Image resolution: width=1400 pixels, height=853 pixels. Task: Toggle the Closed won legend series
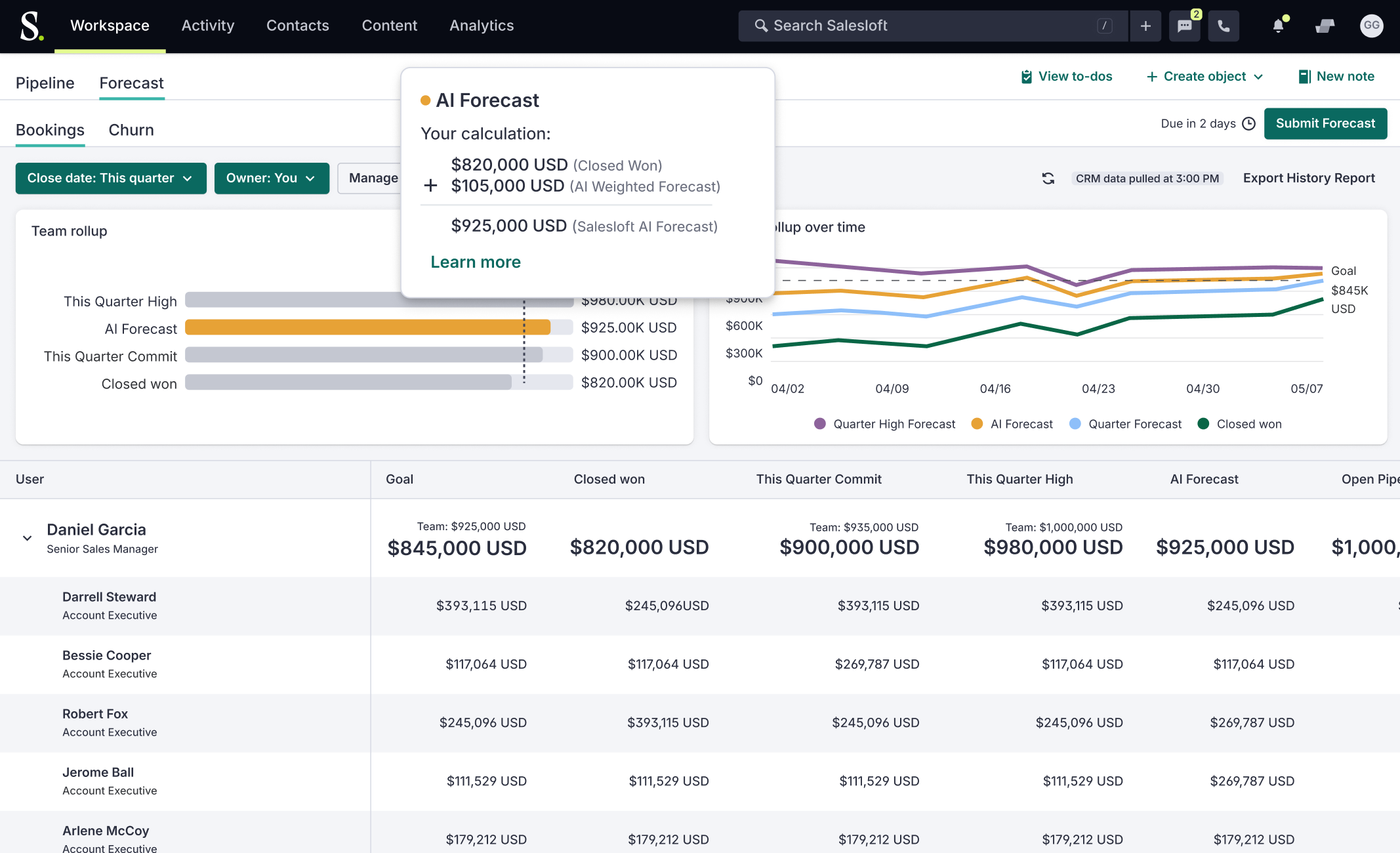[1240, 424]
